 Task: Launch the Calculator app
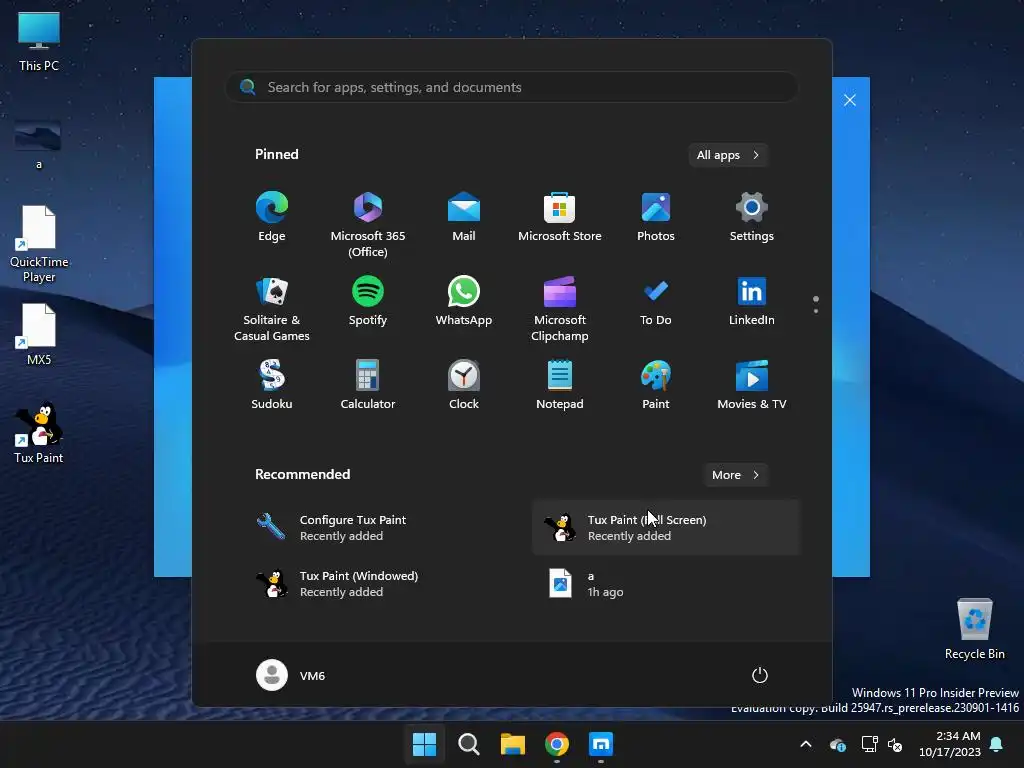[368, 385]
